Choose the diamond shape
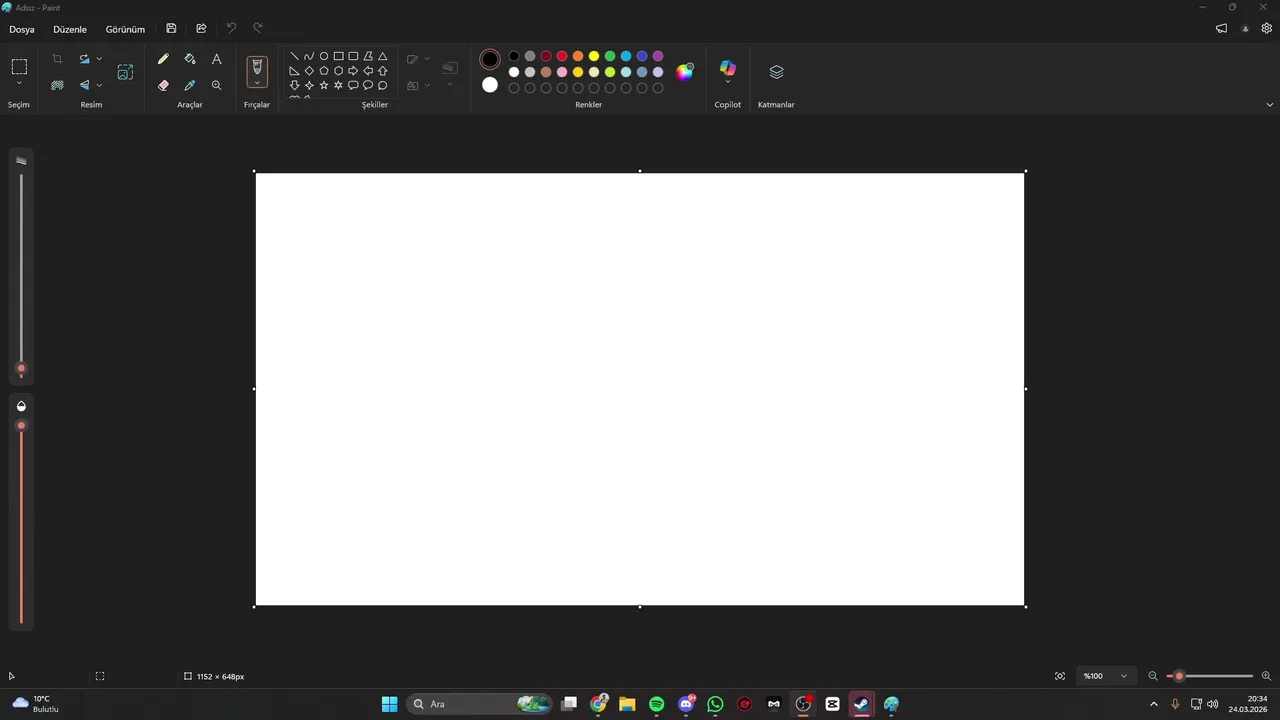1280x720 pixels. [x=309, y=71]
